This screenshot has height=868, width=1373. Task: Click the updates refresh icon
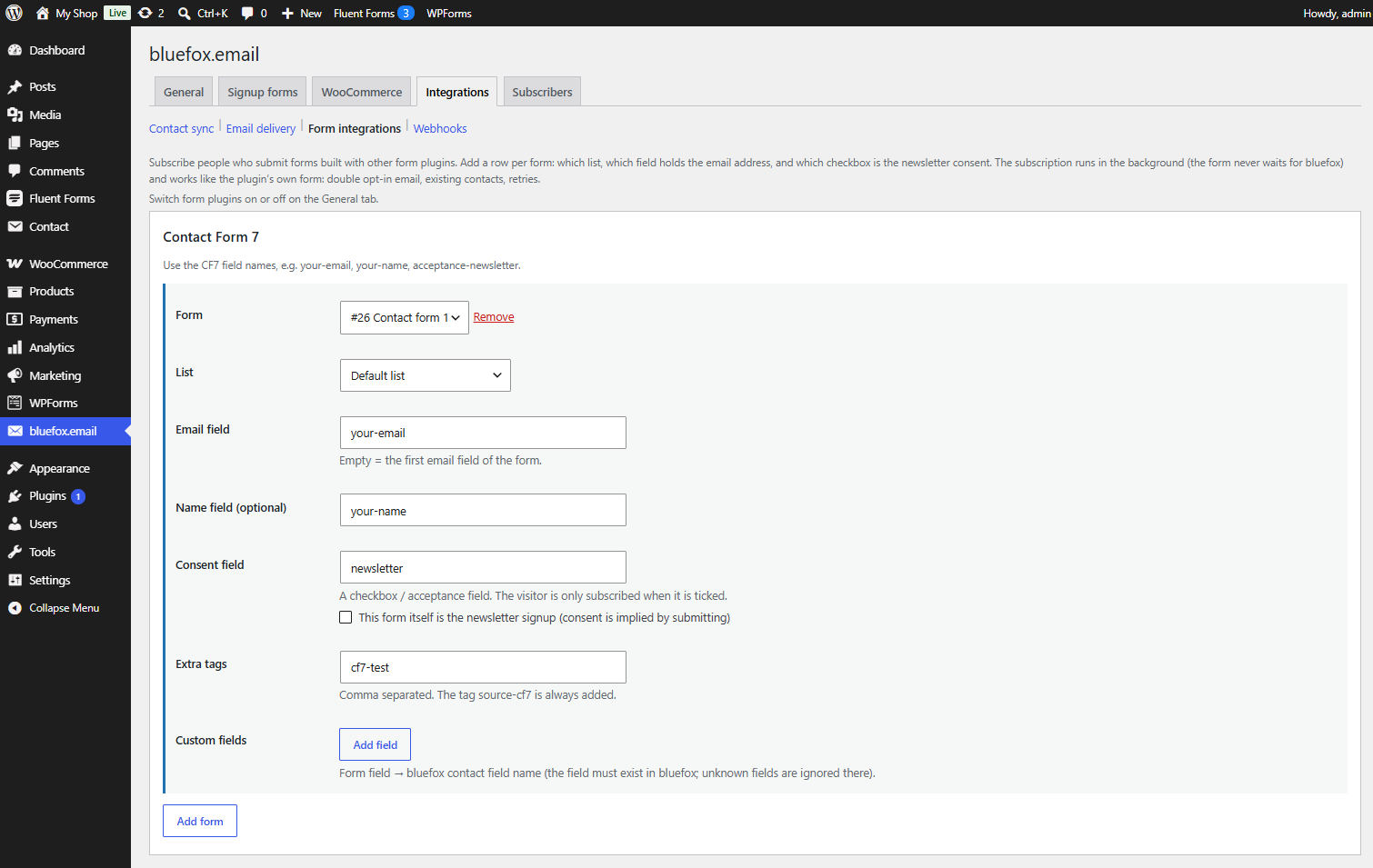[x=145, y=13]
